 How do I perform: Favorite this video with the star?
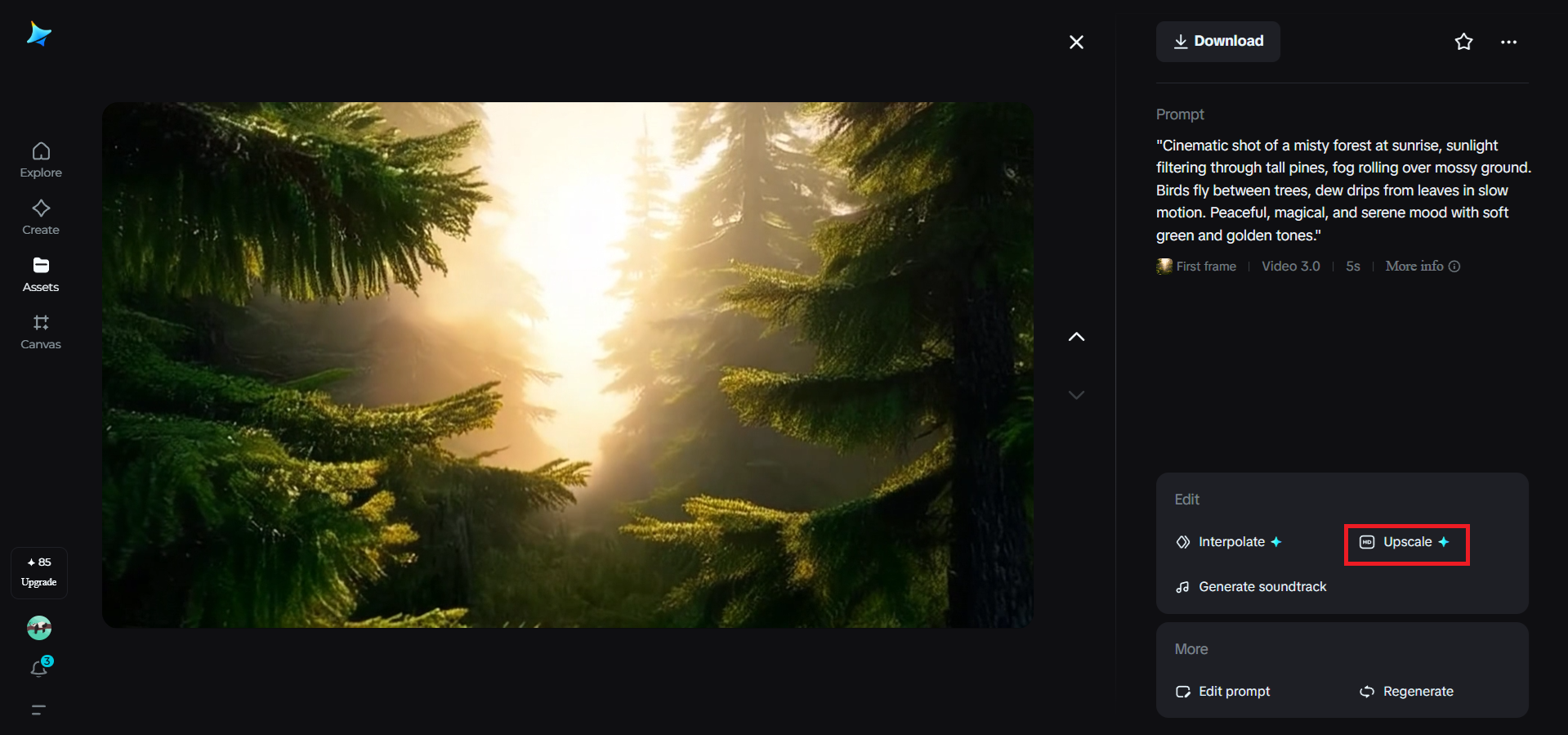tap(1463, 42)
